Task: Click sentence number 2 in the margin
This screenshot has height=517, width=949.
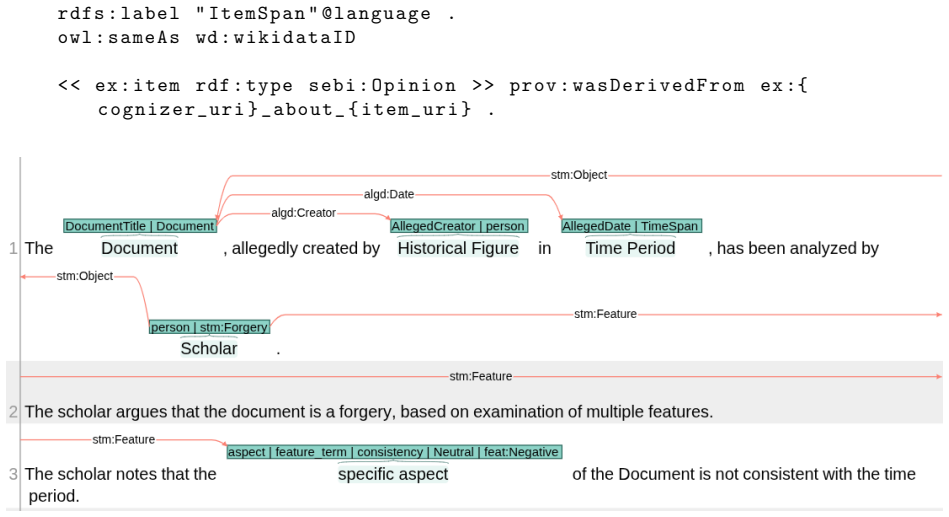Action: (x=13, y=412)
